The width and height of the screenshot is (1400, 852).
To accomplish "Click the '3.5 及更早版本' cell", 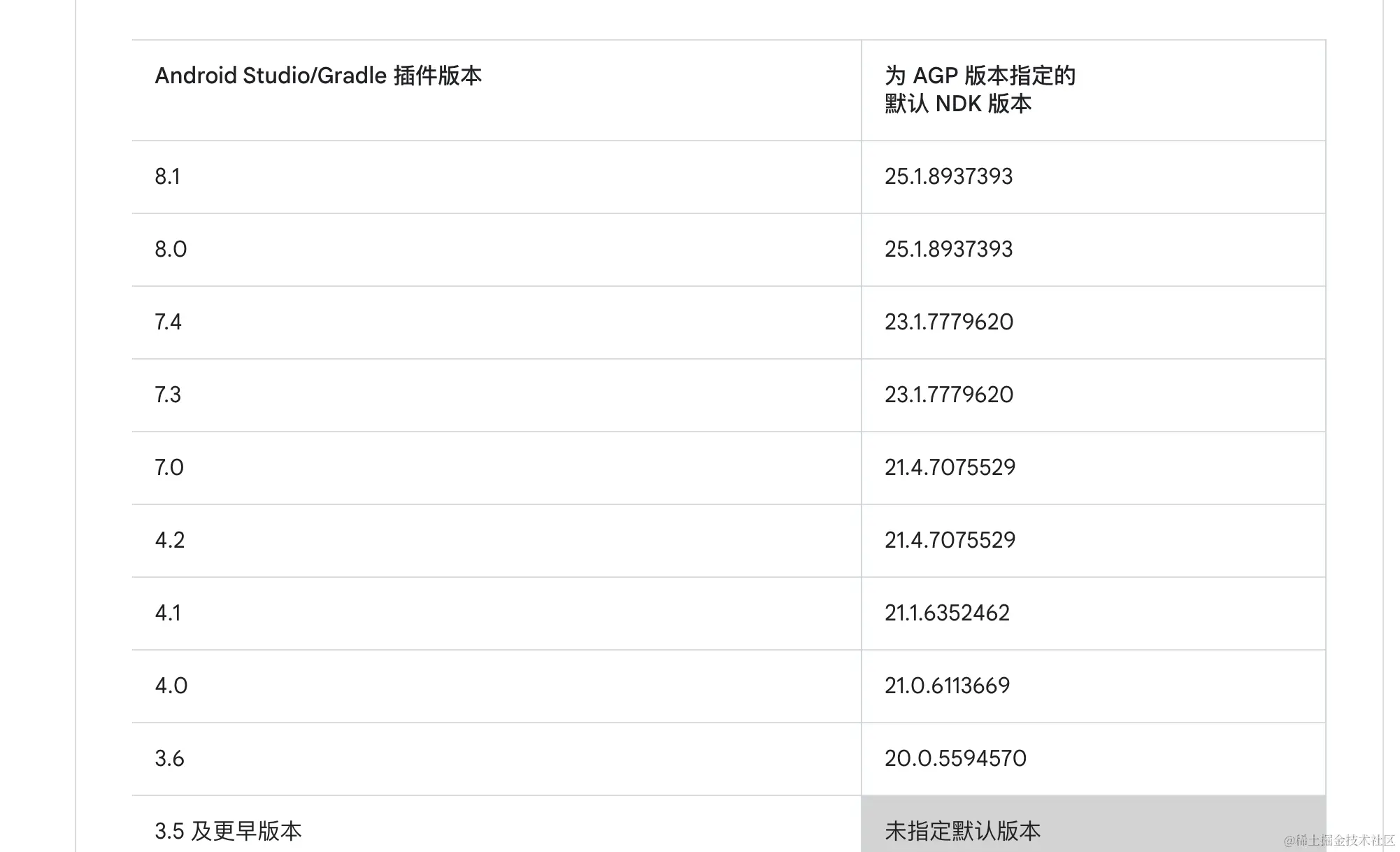I will (228, 831).
